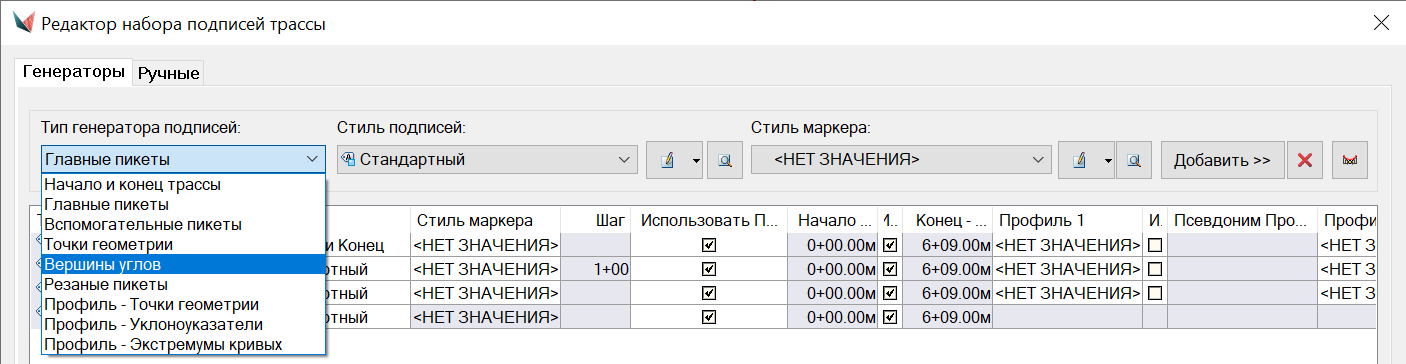Expand the Стиль маркера НЕТ ЗНАЧЕНИЯ dropdown
1406x364 pixels.
901,159
